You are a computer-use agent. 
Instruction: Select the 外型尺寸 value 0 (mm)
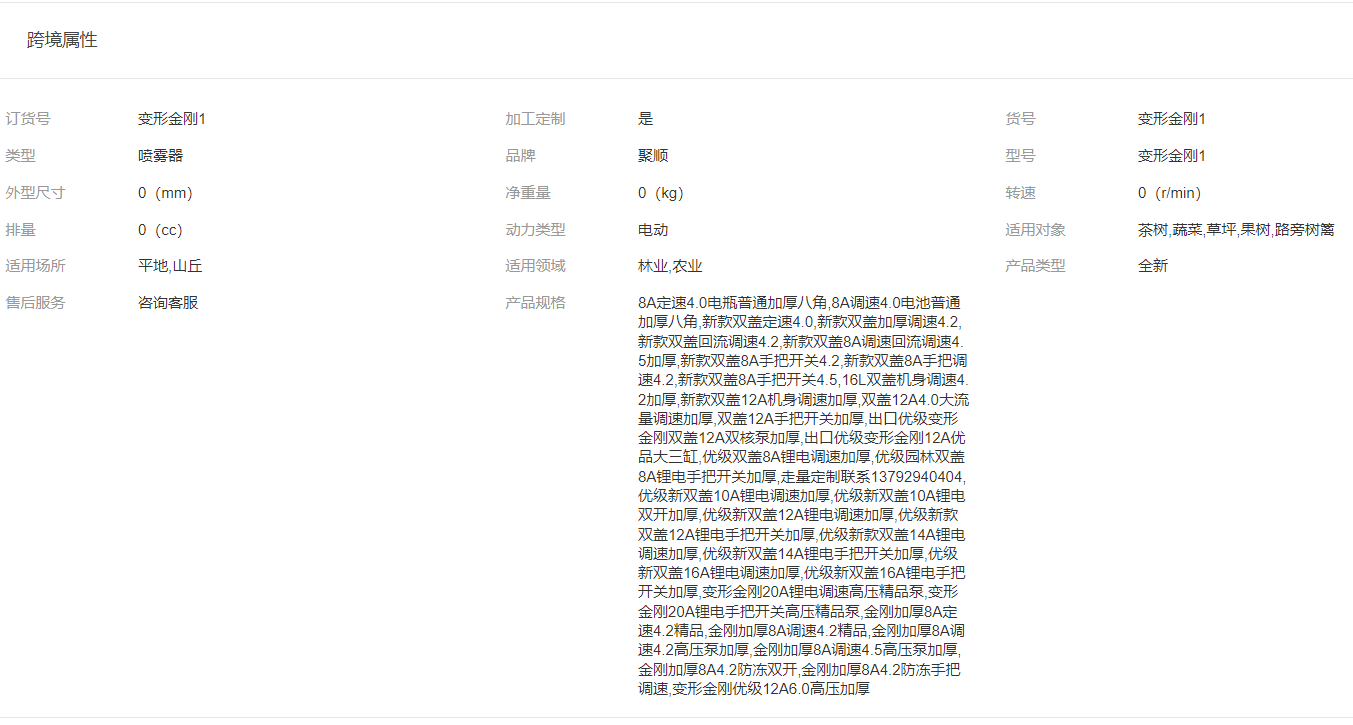165,193
